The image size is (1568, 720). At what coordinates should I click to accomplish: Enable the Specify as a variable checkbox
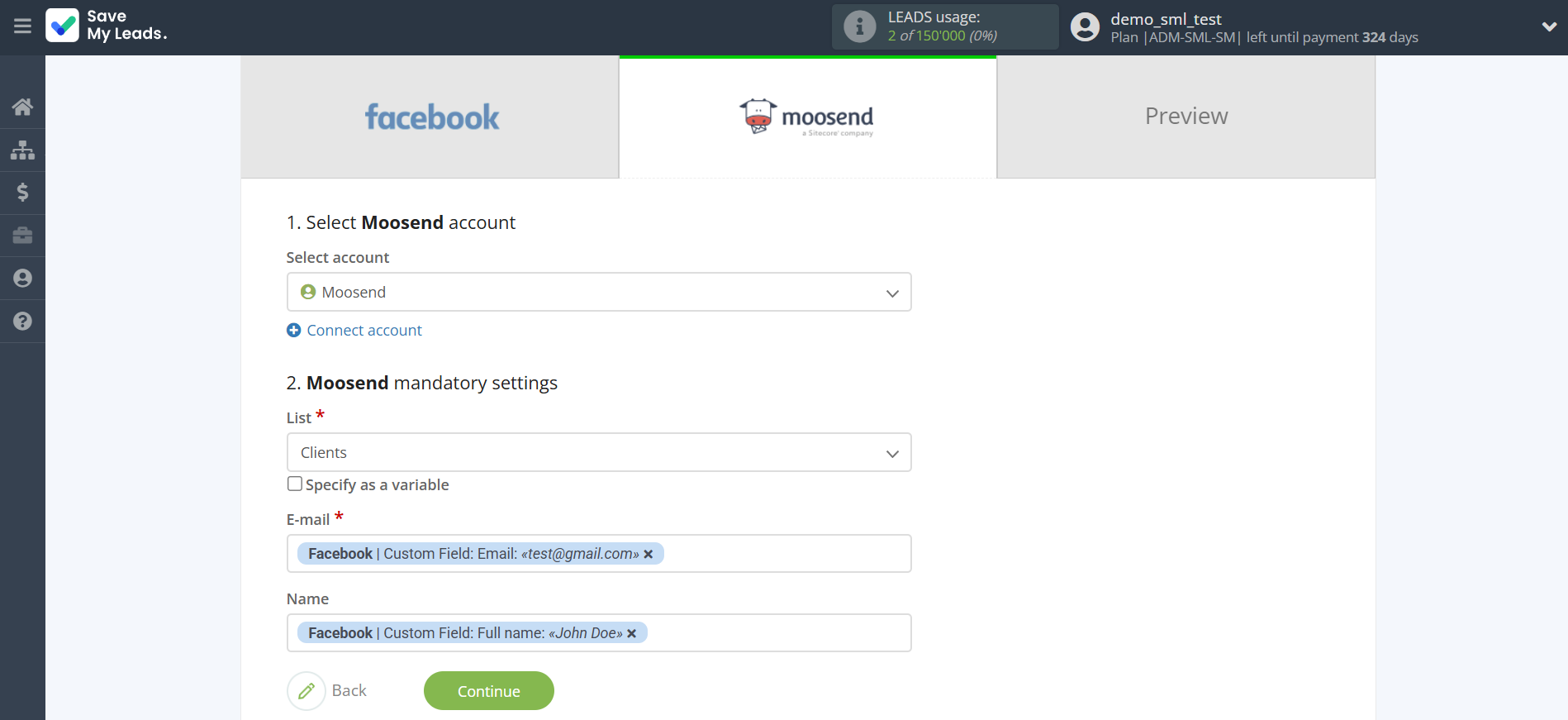294,484
